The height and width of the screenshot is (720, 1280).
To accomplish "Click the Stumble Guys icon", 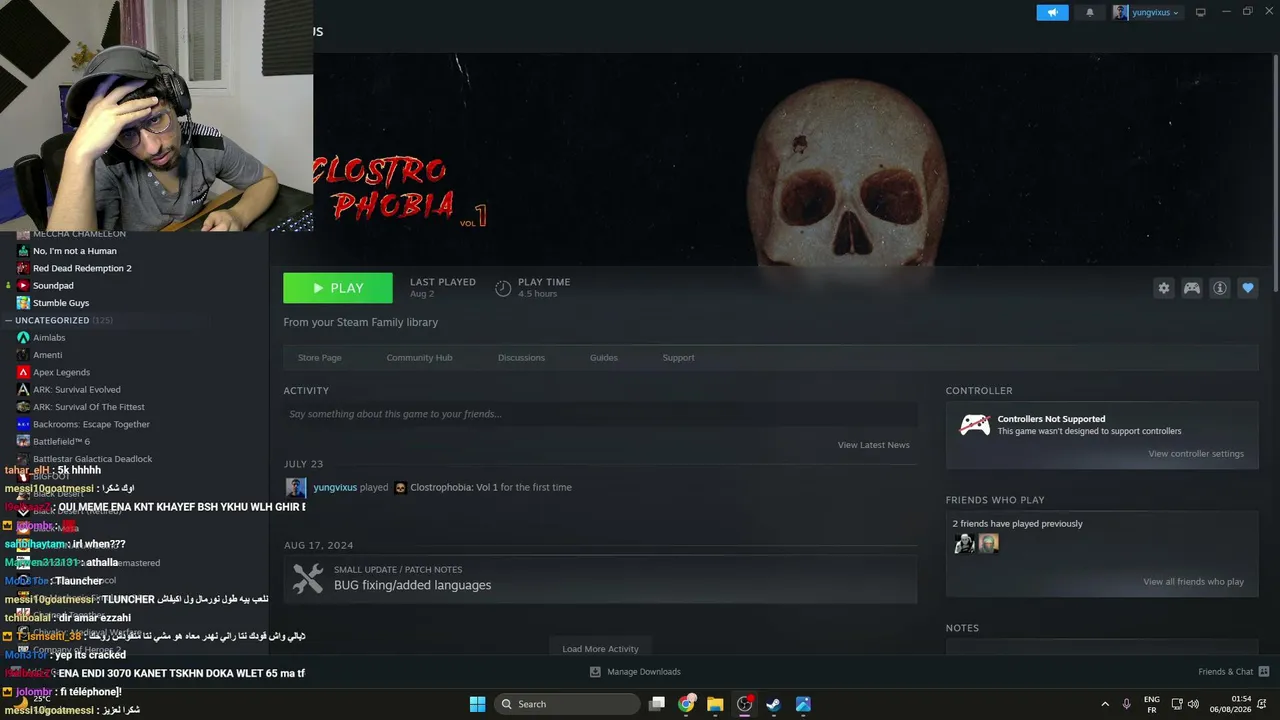I will [x=23, y=303].
